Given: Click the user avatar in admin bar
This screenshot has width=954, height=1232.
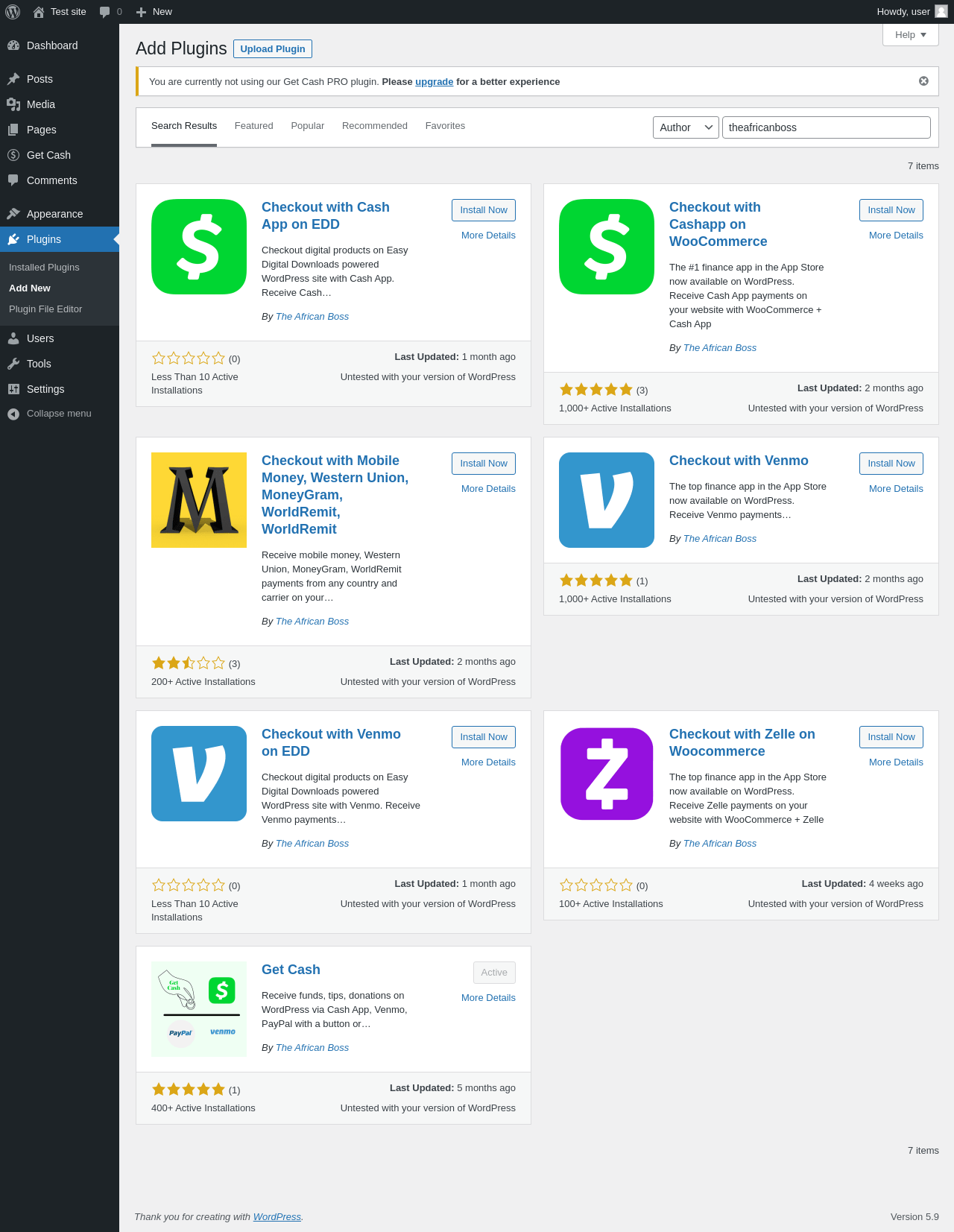Looking at the screenshot, I should tap(941, 11).
